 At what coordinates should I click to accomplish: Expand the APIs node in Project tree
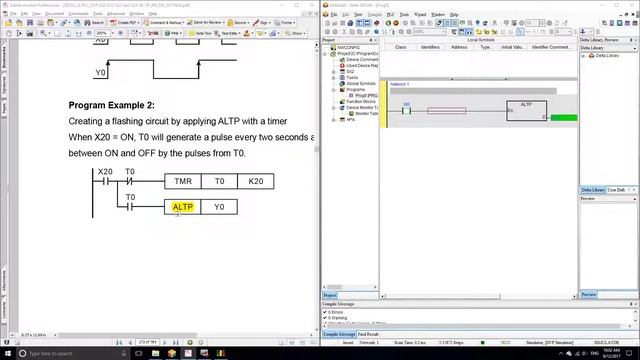(334, 120)
